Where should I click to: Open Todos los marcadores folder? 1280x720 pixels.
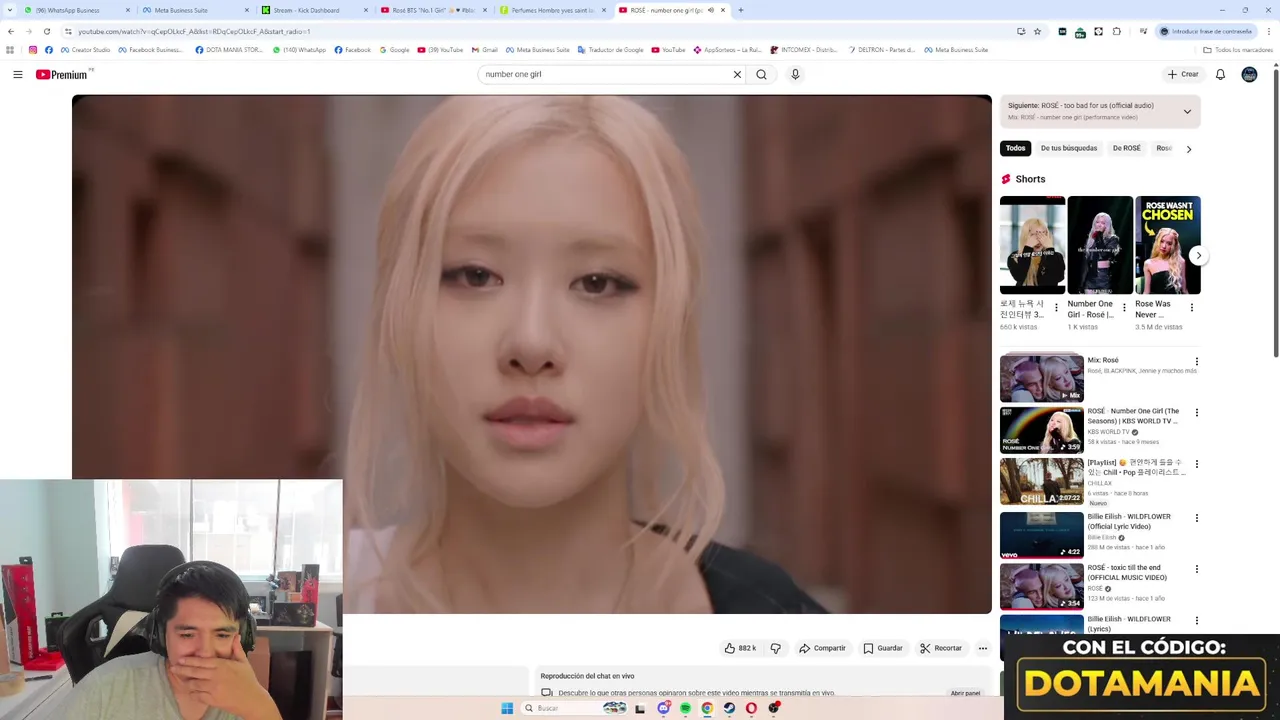click(x=1238, y=49)
